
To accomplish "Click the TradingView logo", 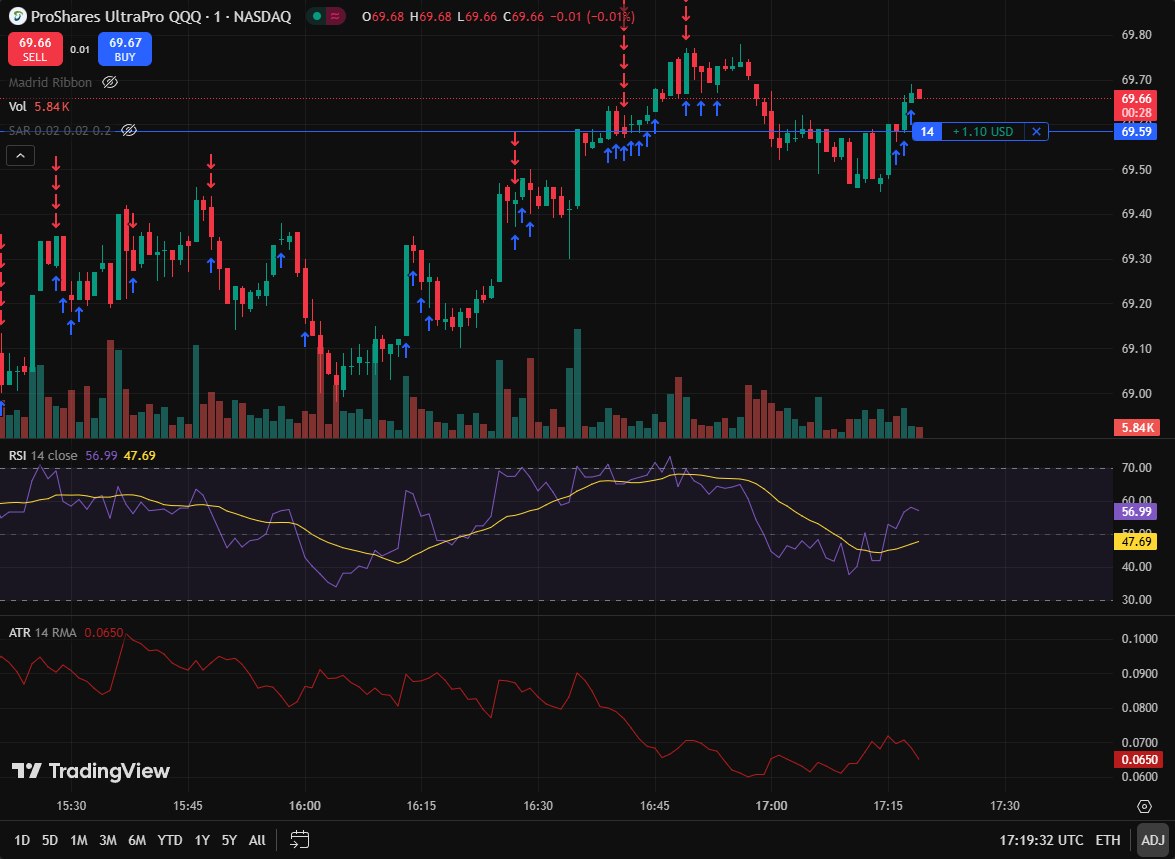I will click(x=91, y=771).
